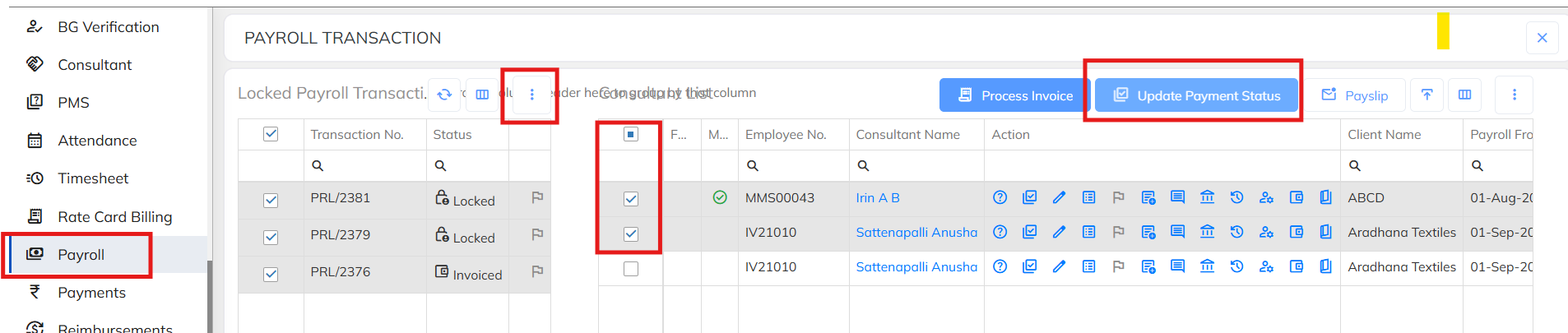1568x333 pixels.
Task: Open history icon for first Sattenapalli Anusha row
Action: click(x=1236, y=232)
